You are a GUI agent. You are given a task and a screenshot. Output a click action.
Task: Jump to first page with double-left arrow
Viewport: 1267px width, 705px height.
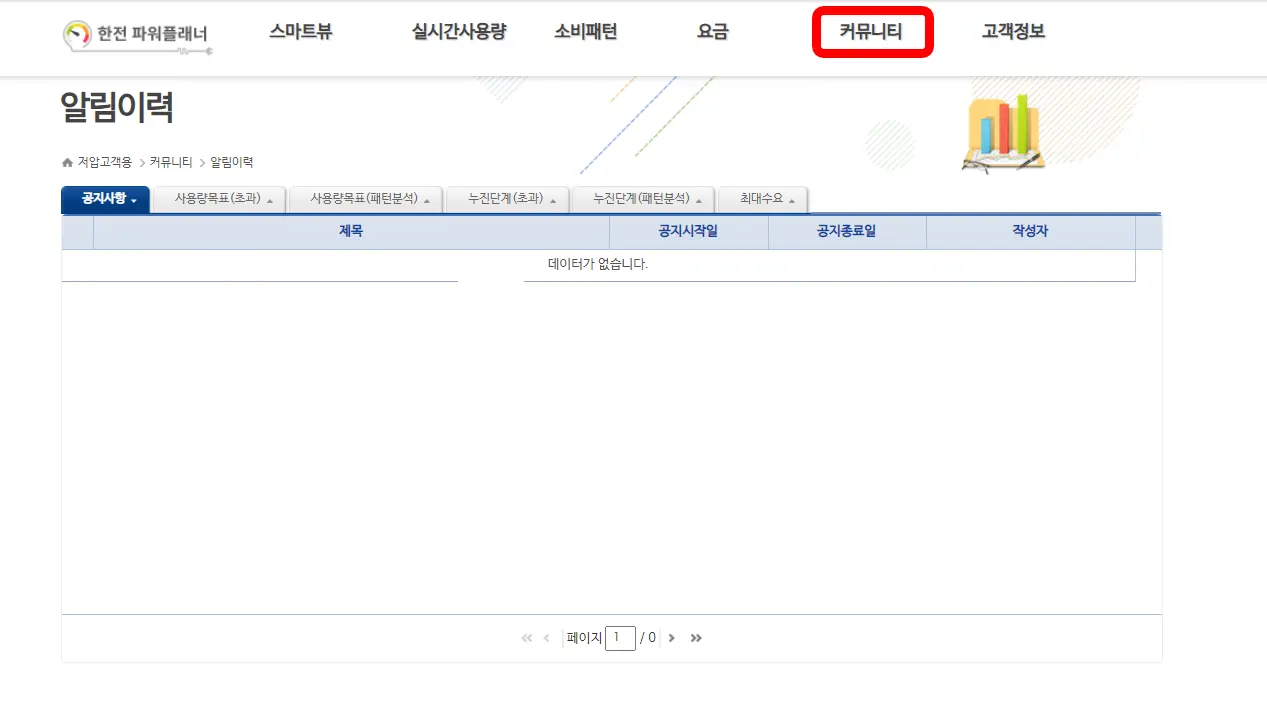point(525,637)
